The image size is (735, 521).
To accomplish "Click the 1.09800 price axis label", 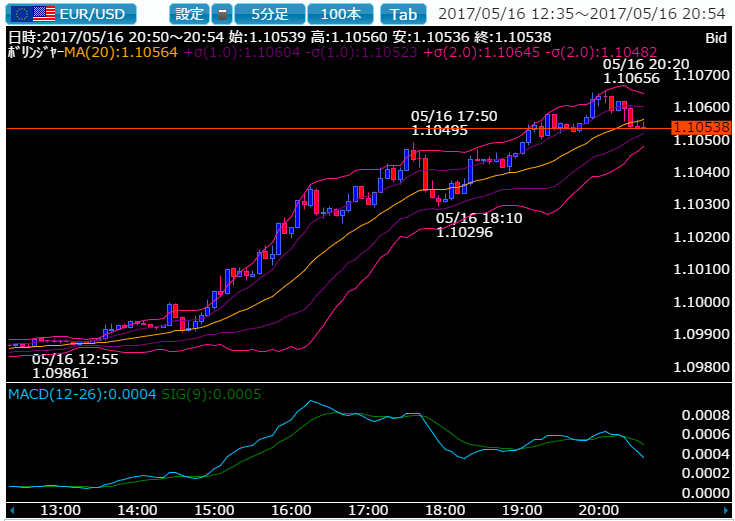I will pyautogui.click(x=701, y=367).
